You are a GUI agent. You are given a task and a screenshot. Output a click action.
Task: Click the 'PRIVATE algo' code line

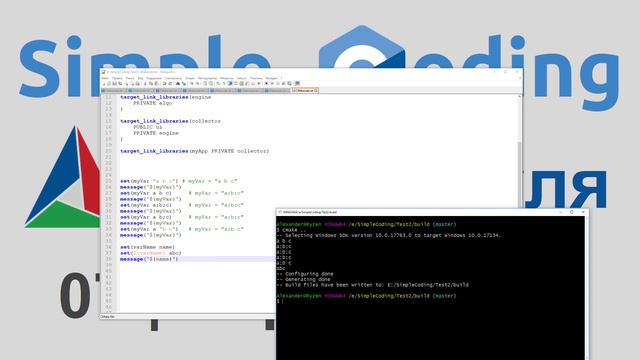[x=153, y=103]
